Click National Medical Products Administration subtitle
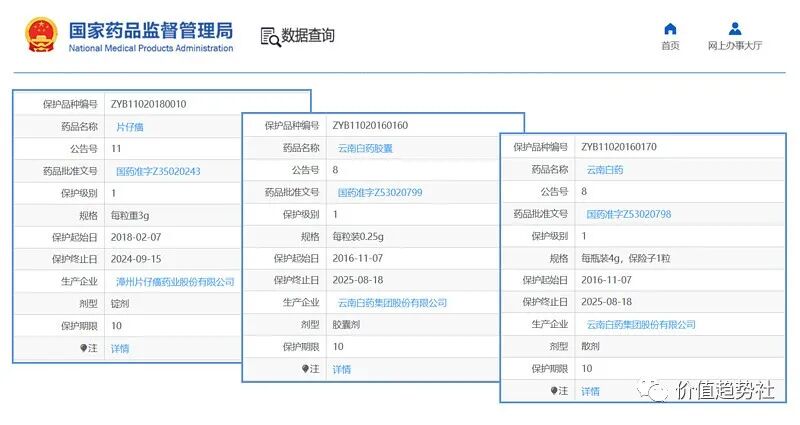Screen dimensions: 800x425 pyautogui.click(x=151, y=48)
